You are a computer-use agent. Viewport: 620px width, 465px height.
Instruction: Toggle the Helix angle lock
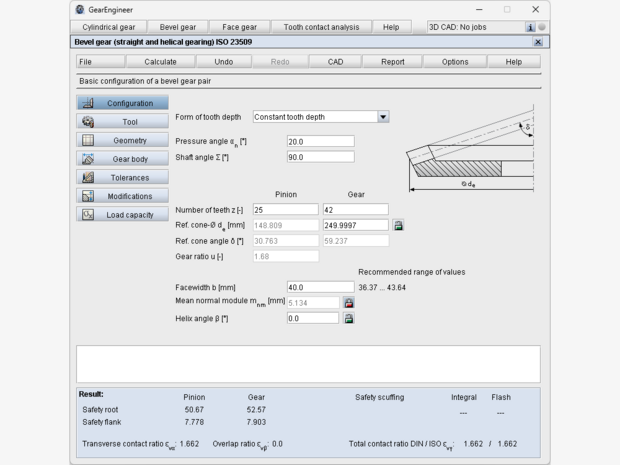click(x=349, y=318)
